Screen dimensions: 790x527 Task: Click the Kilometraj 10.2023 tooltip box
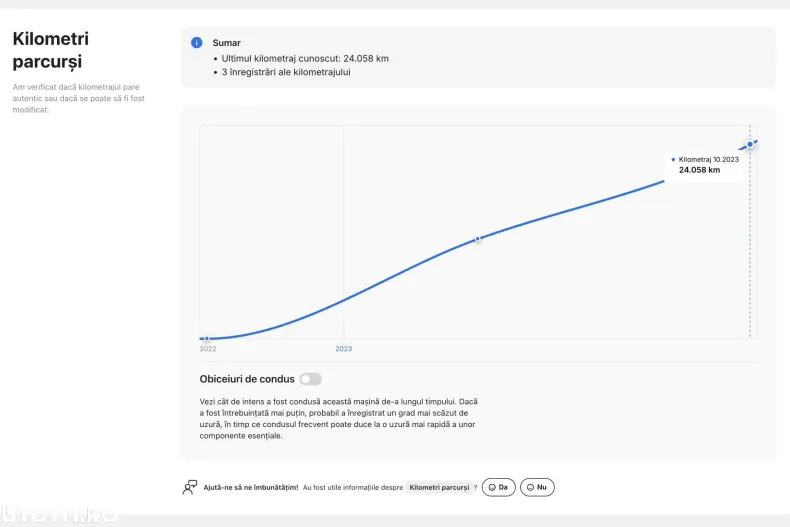coord(709,165)
